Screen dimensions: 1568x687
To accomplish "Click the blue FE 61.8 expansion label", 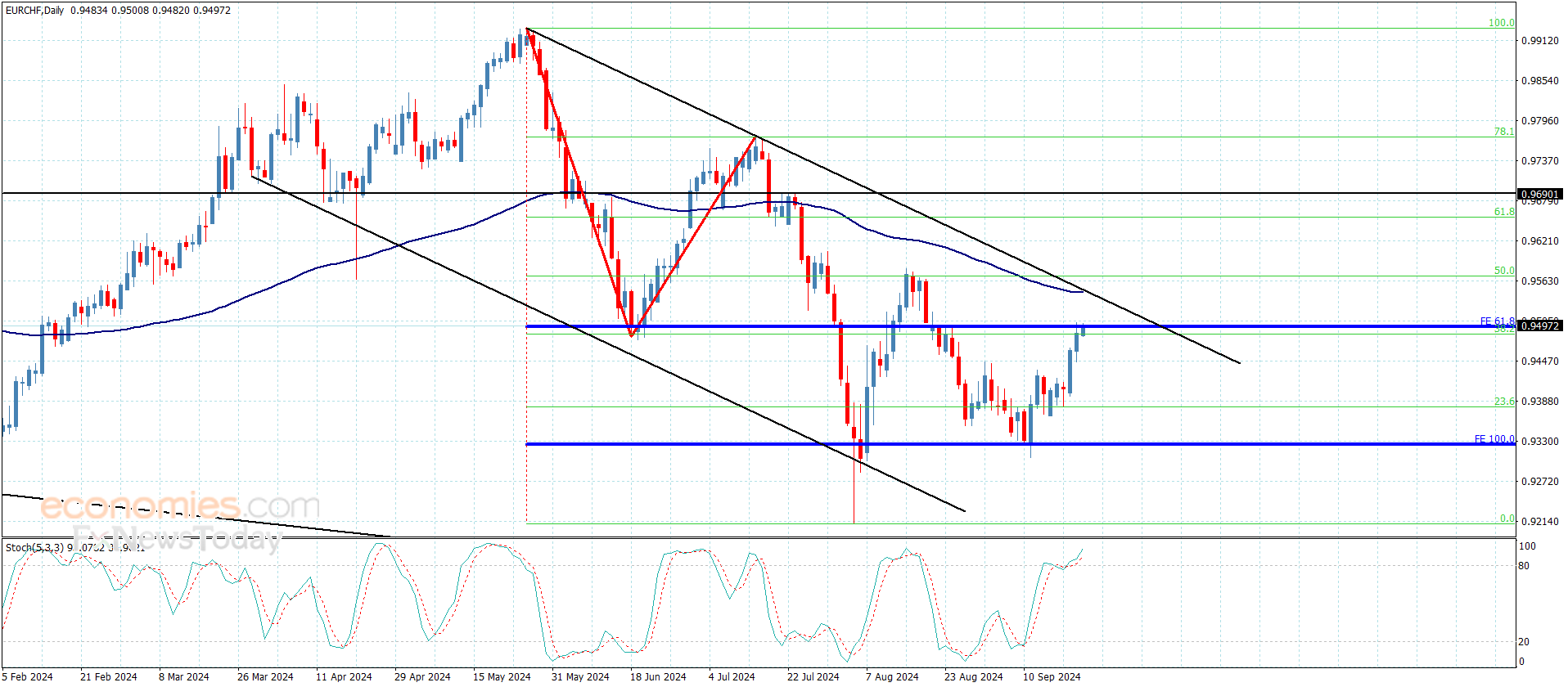I will [x=1497, y=321].
